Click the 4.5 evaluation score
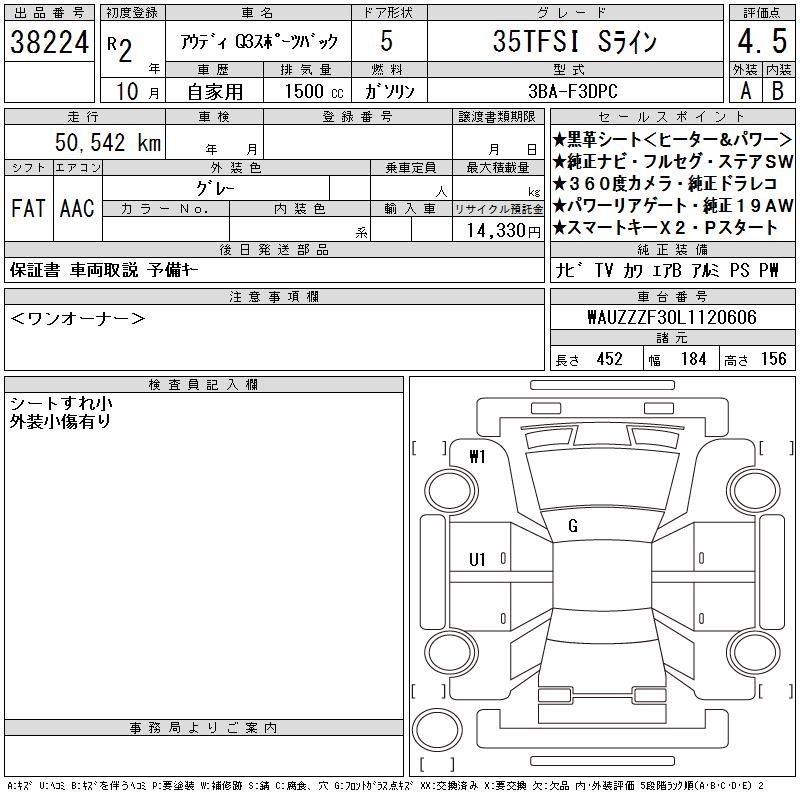The height and width of the screenshot is (800, 800). (x=759, y=43)
